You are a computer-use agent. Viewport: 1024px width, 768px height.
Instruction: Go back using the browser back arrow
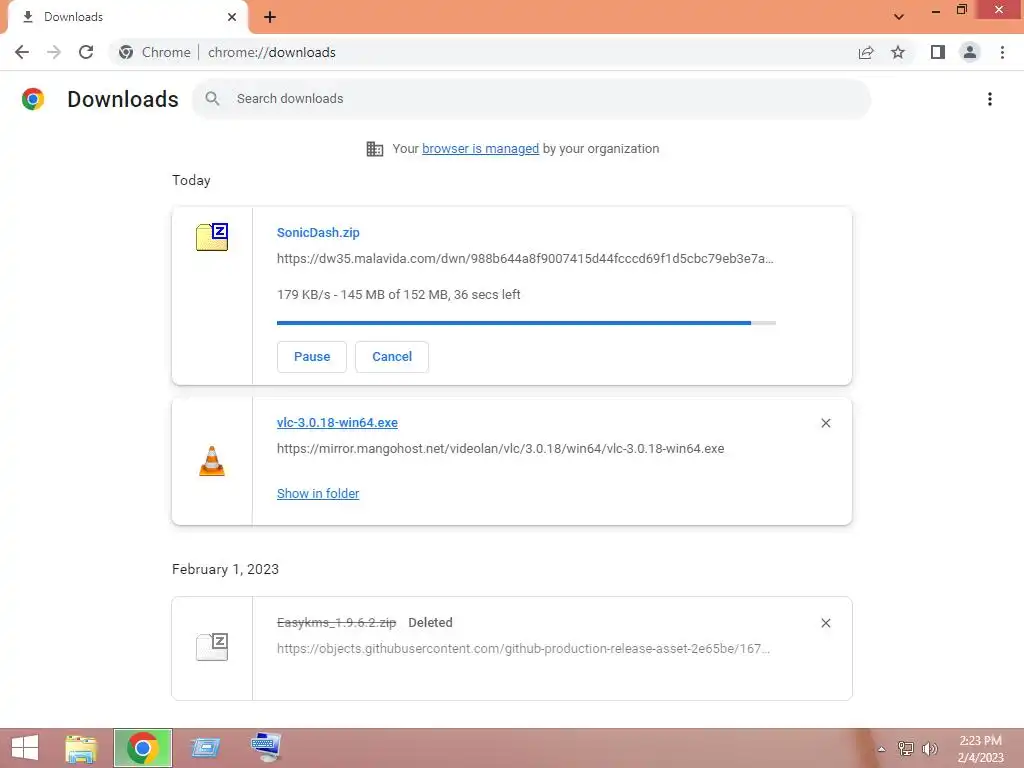pyautogui.click(x=22, y=52)
